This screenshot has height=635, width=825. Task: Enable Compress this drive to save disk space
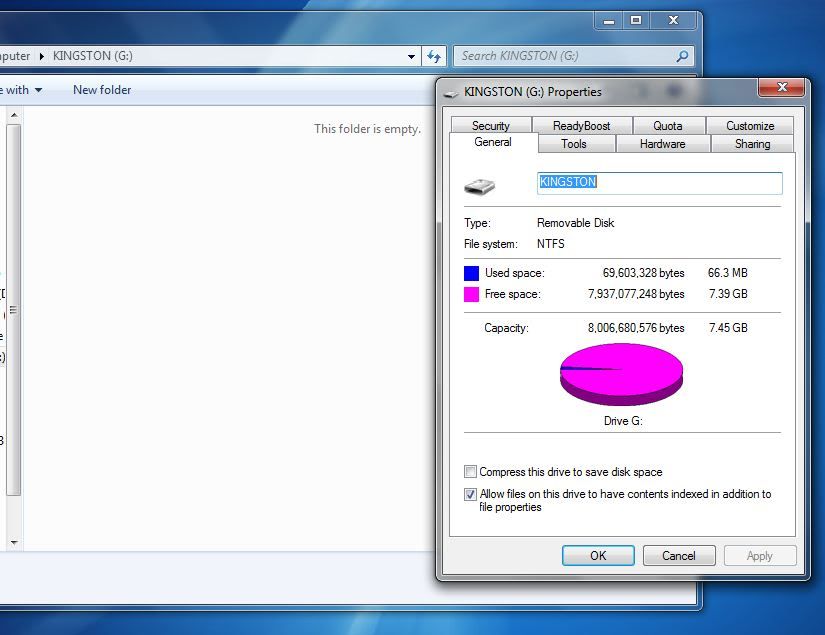click(471, 472)
